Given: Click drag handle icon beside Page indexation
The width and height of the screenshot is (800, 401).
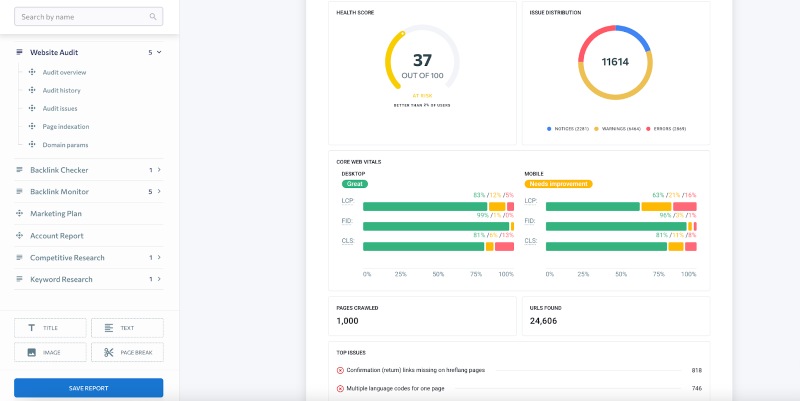Looking at the screenshot, I should pyautogui.click(x=32, y=126).
